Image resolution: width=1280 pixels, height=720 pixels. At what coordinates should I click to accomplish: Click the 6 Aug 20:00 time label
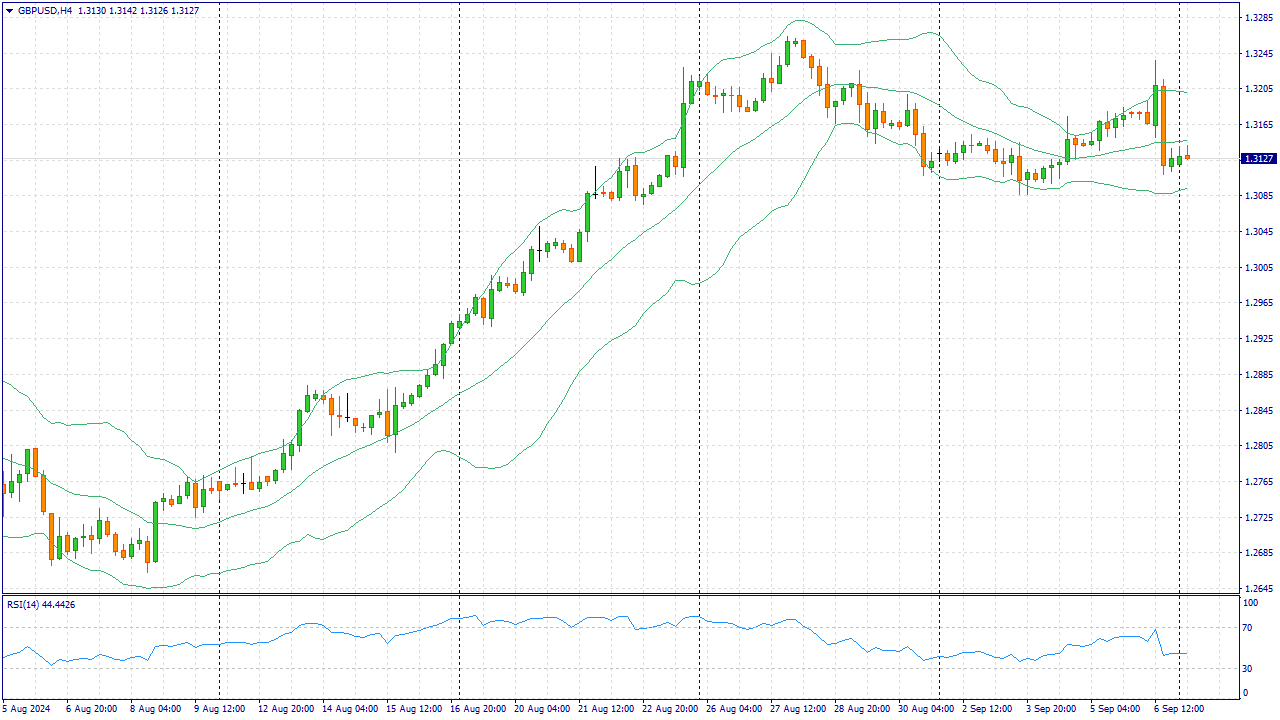coord(91,709)
